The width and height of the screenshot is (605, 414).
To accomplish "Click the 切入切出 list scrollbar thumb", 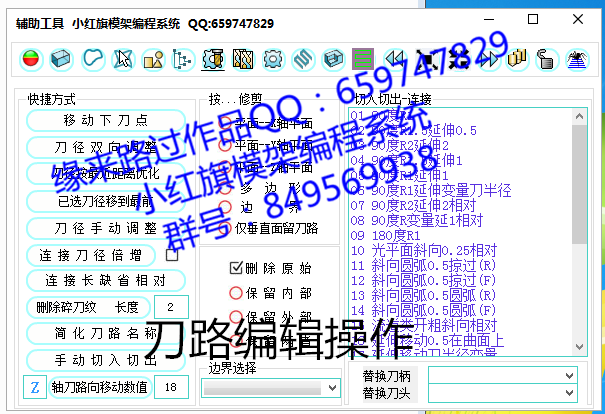I will 579,184.
